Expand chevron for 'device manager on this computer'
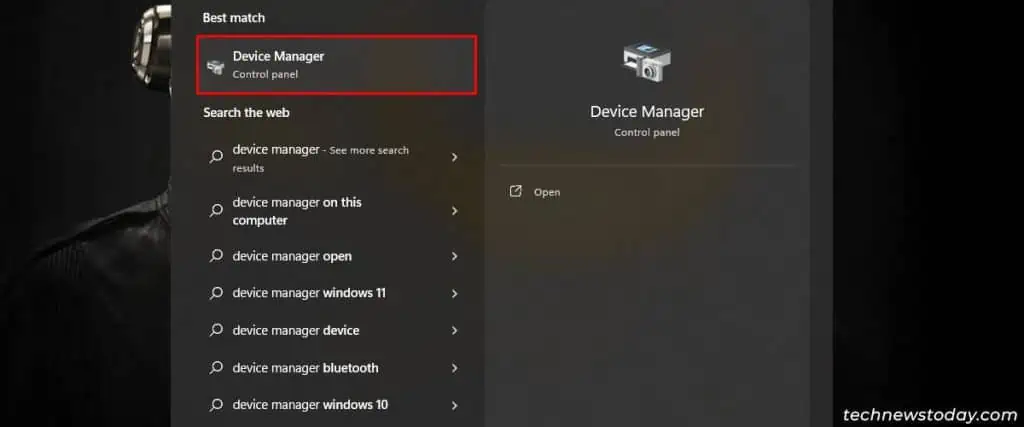The height and width of the screenshot is (427, 1024). pyautogui.click(x=455, y=211)
